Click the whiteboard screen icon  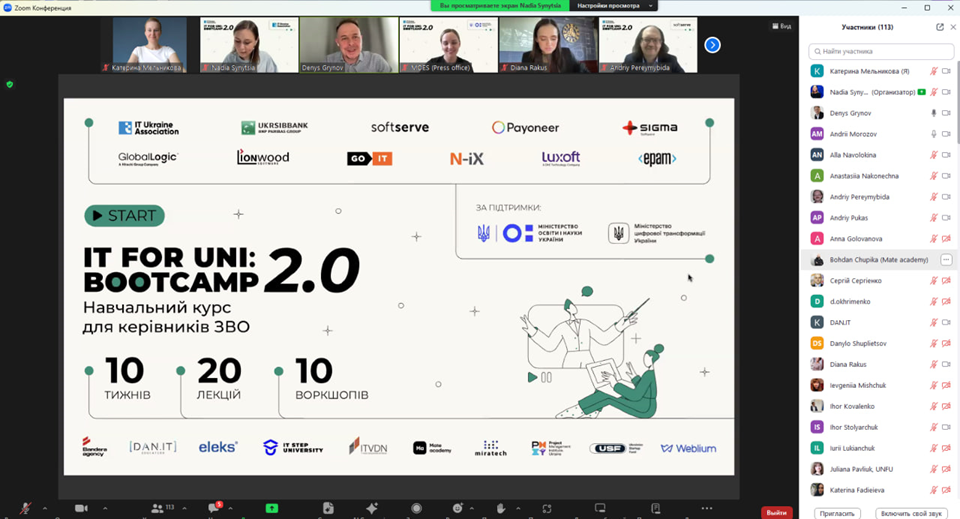[x=600, y=508]
